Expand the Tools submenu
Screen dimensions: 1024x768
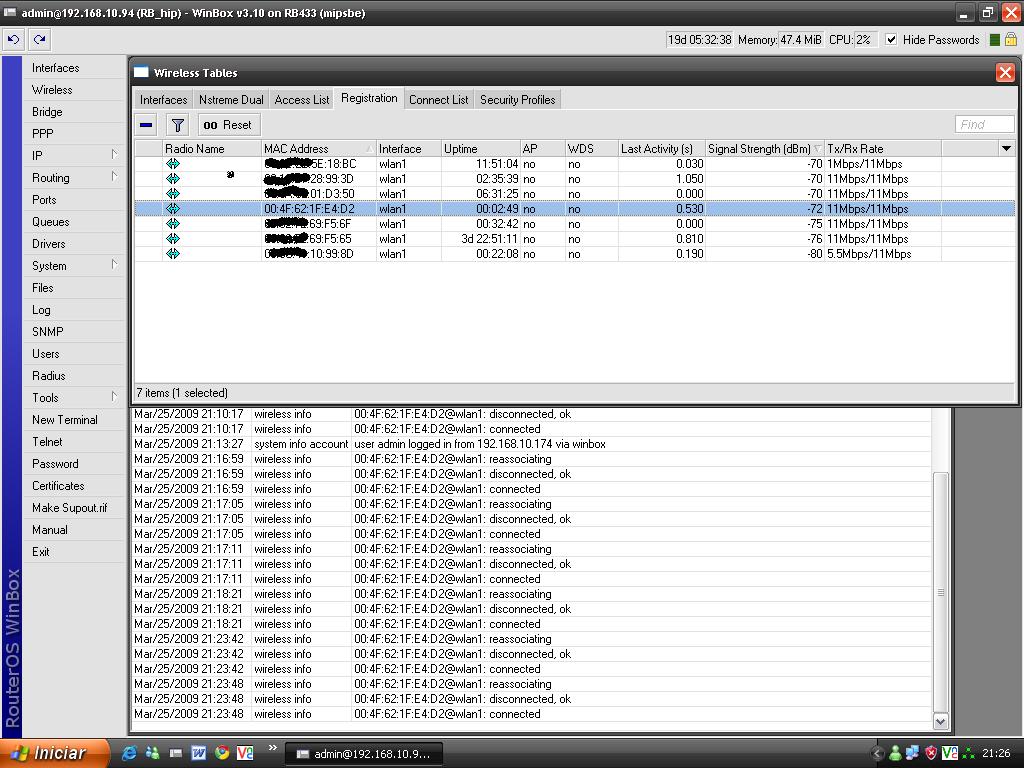coord(114,396)
